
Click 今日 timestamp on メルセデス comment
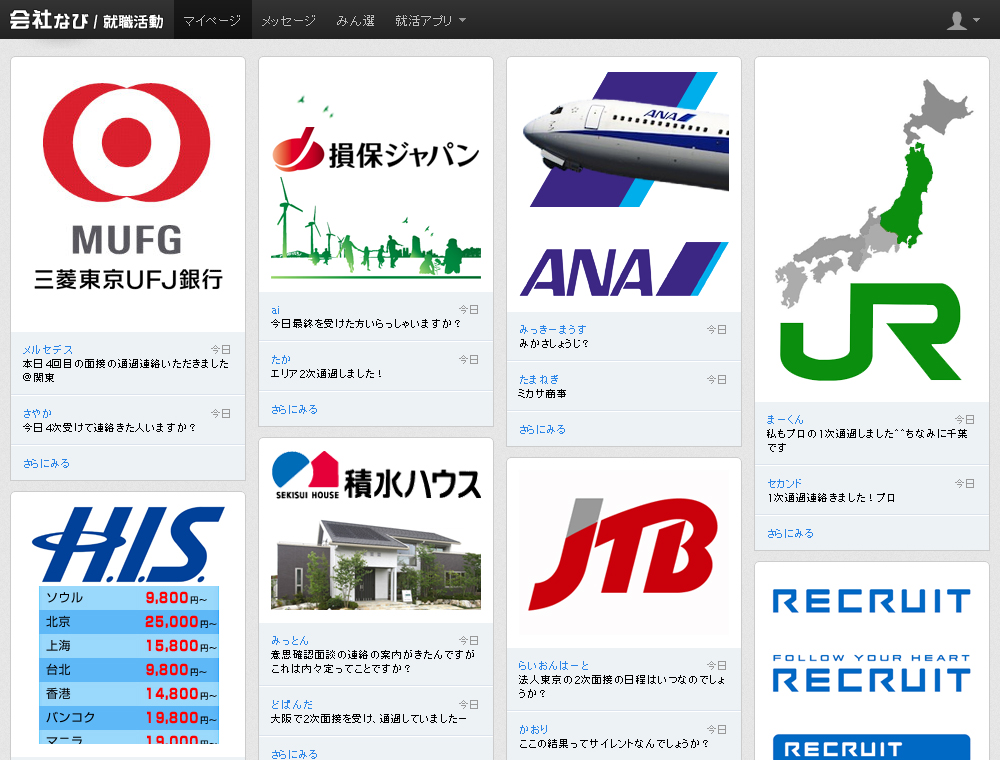click(221, 349)
